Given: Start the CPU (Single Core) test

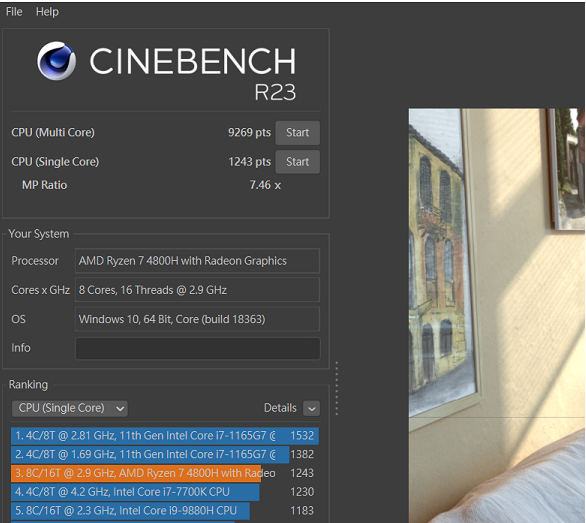Looking at the screenshot, I should click(x=297, y=162).
